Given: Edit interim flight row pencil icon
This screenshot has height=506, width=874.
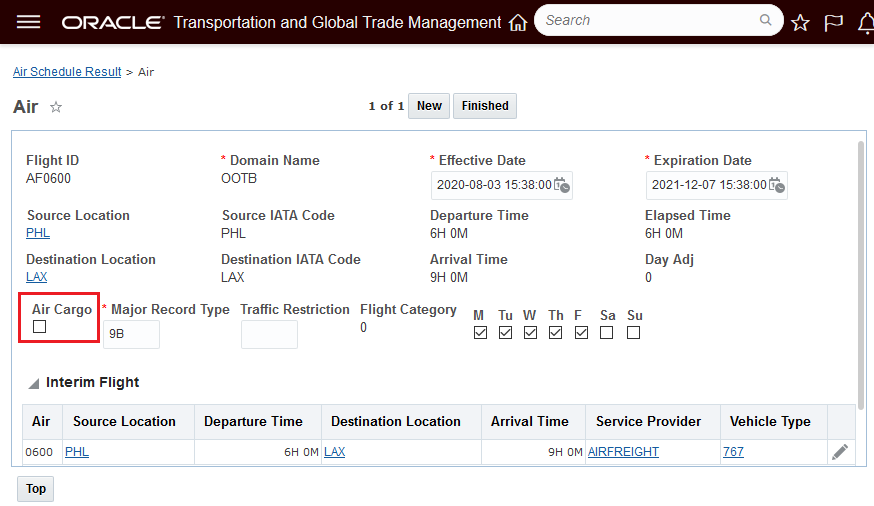Looking at the screenshot, I should click(x=840, y=452).
